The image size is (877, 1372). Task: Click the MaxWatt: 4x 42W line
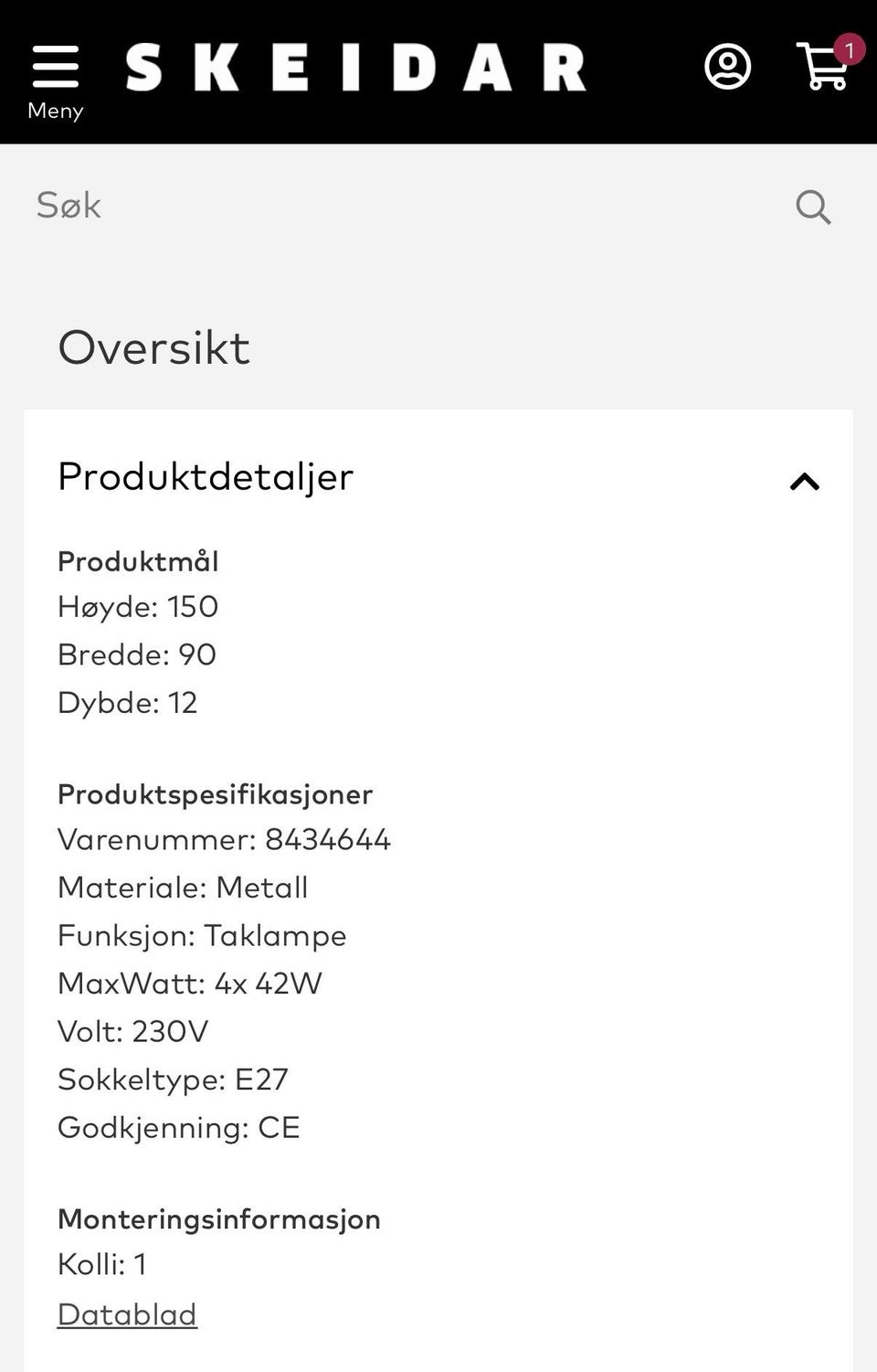[189, 984]
